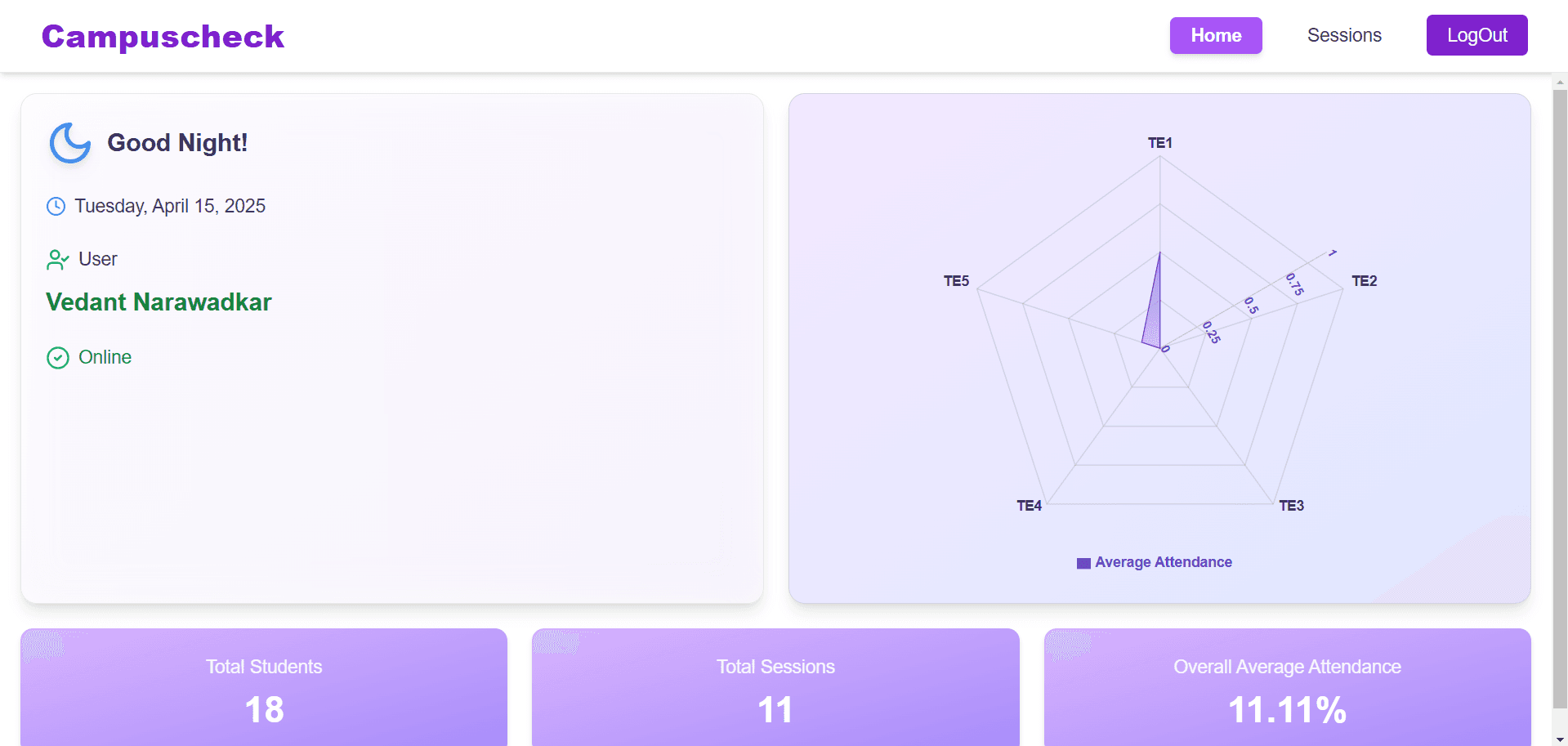Click the TE3 label on the chart
The width and height of the screenshot is (1568, 746).
(1293, 505)
